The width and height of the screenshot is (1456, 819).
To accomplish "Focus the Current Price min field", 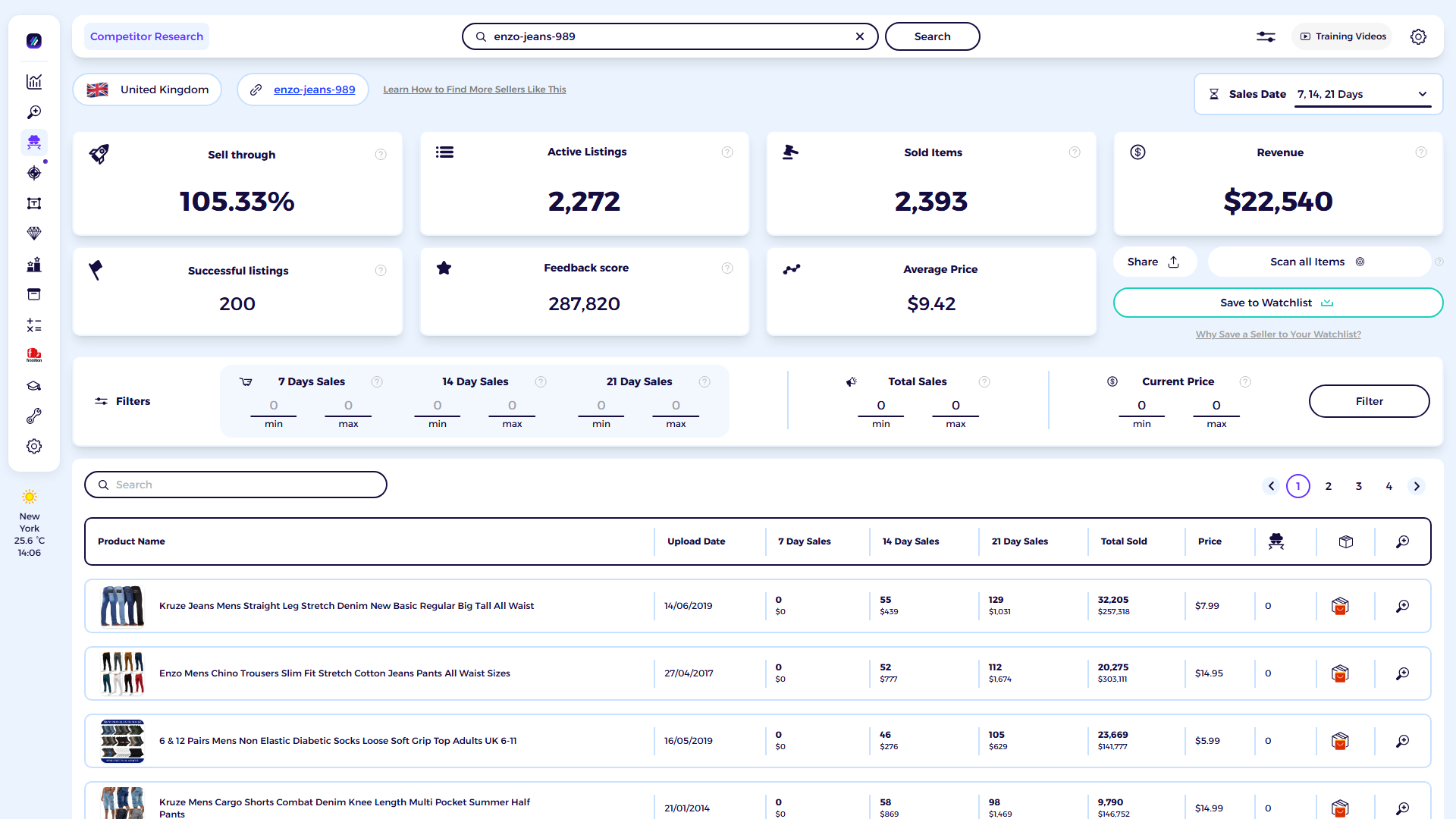I will (1141, 406).
